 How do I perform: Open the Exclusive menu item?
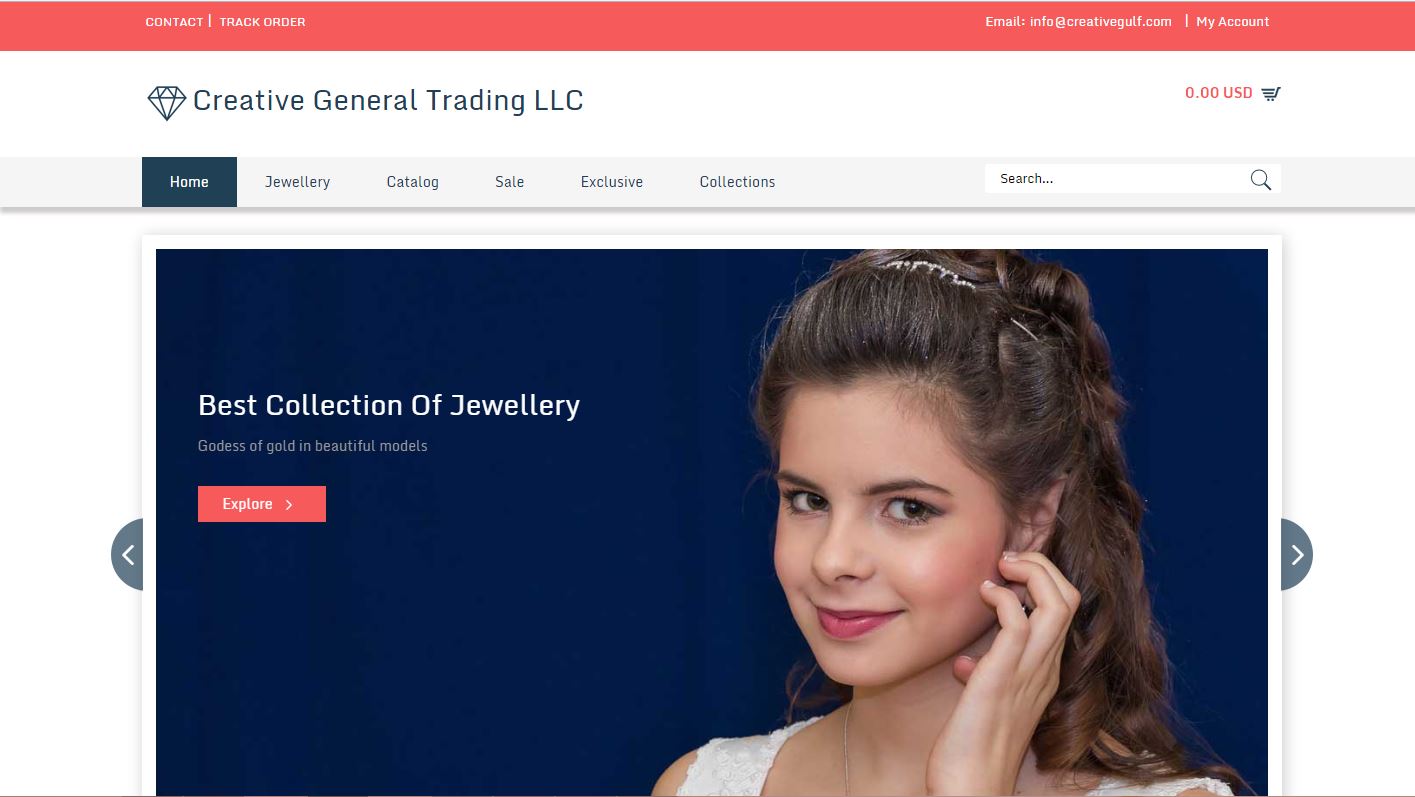612,182
